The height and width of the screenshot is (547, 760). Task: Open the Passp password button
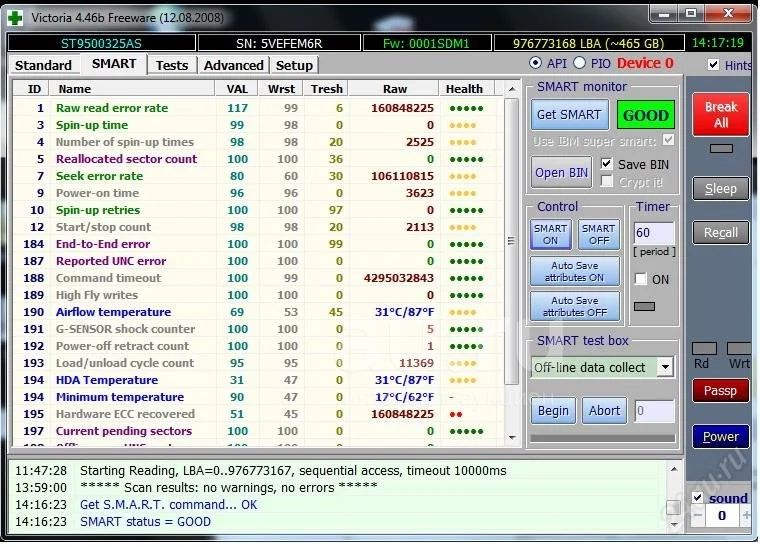720,391
